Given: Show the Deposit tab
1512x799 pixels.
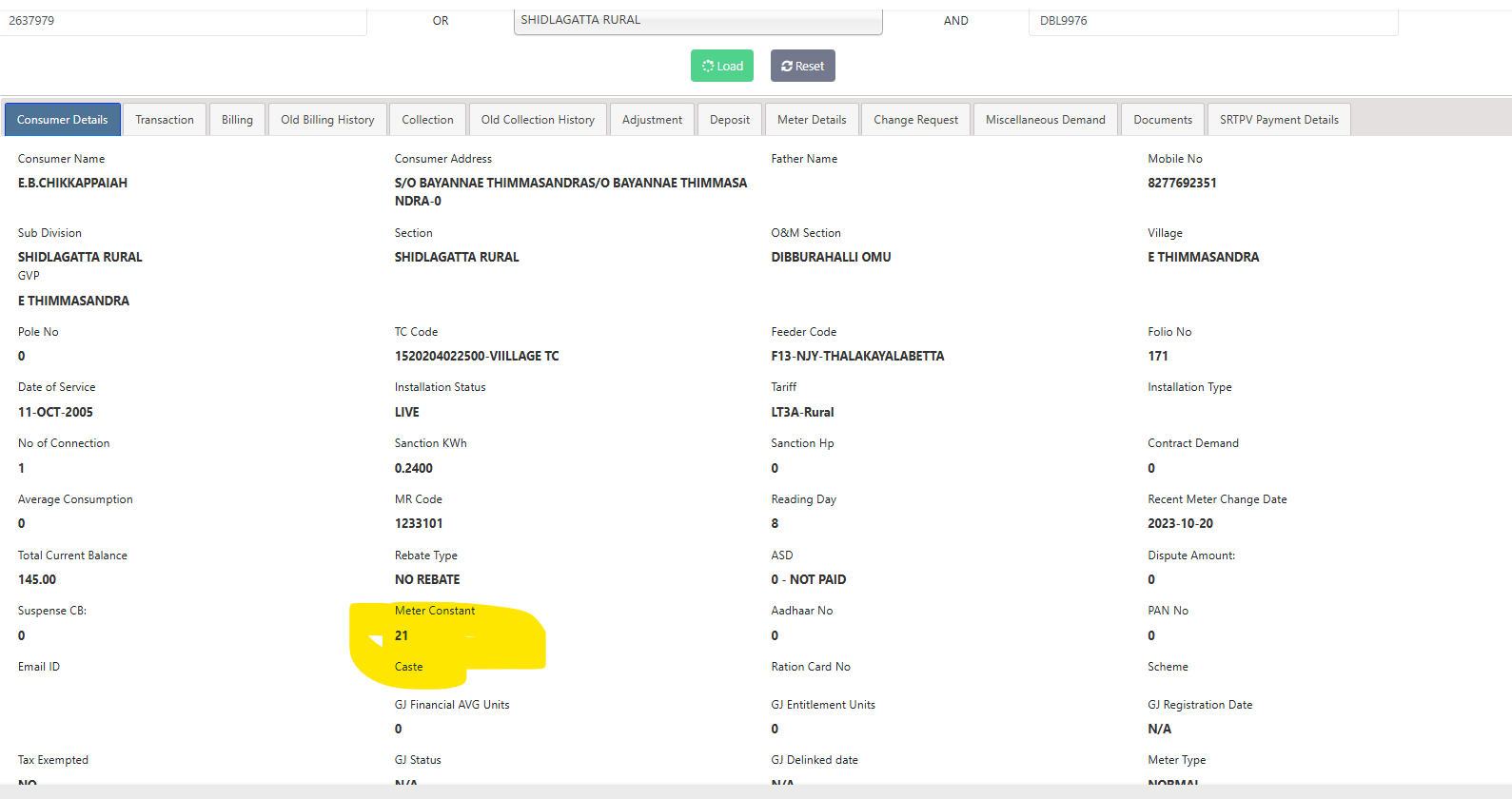Looking at the screenshot, I should (x=730, y=120).
